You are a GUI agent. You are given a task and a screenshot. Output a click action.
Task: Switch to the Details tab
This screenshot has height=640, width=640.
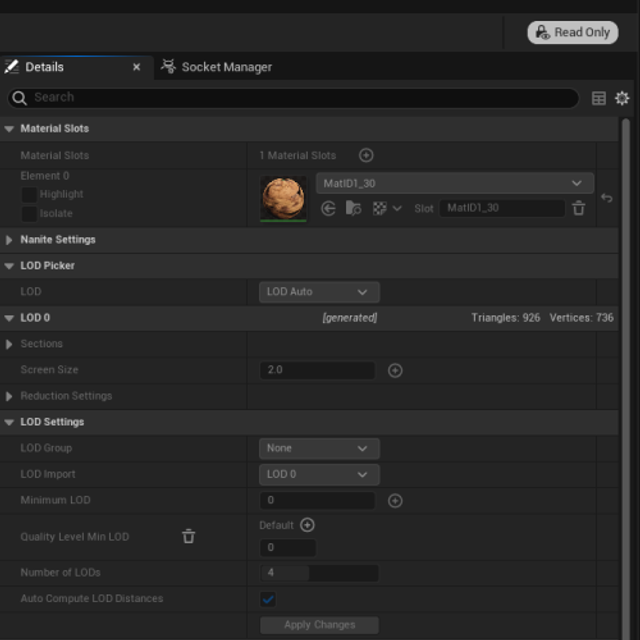point(44,67)
